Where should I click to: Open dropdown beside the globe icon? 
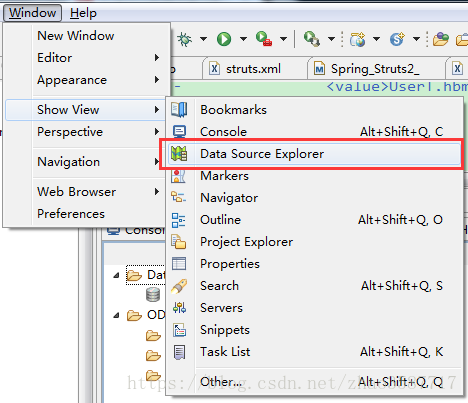(376, 39)
